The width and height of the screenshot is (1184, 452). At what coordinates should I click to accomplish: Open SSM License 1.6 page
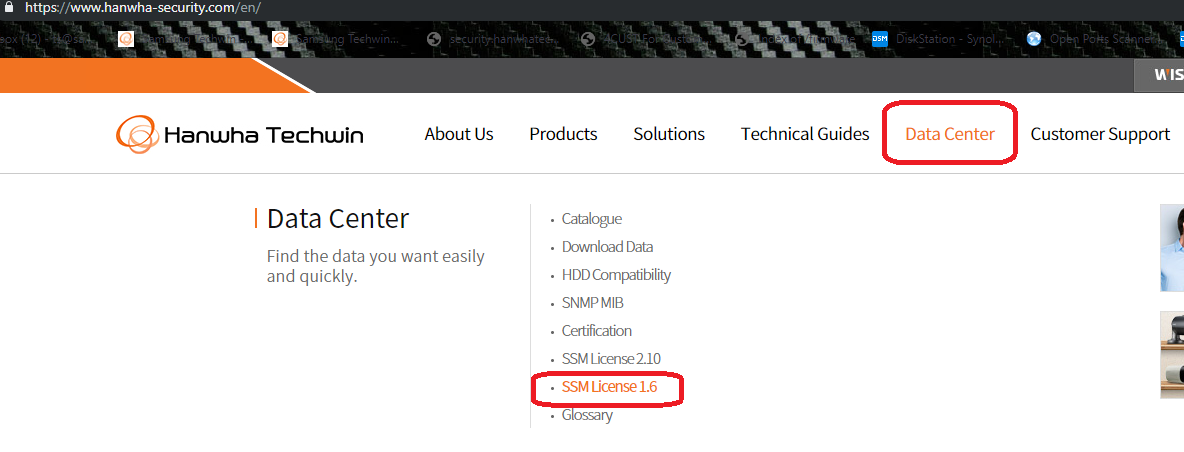(x=609, y=387)
